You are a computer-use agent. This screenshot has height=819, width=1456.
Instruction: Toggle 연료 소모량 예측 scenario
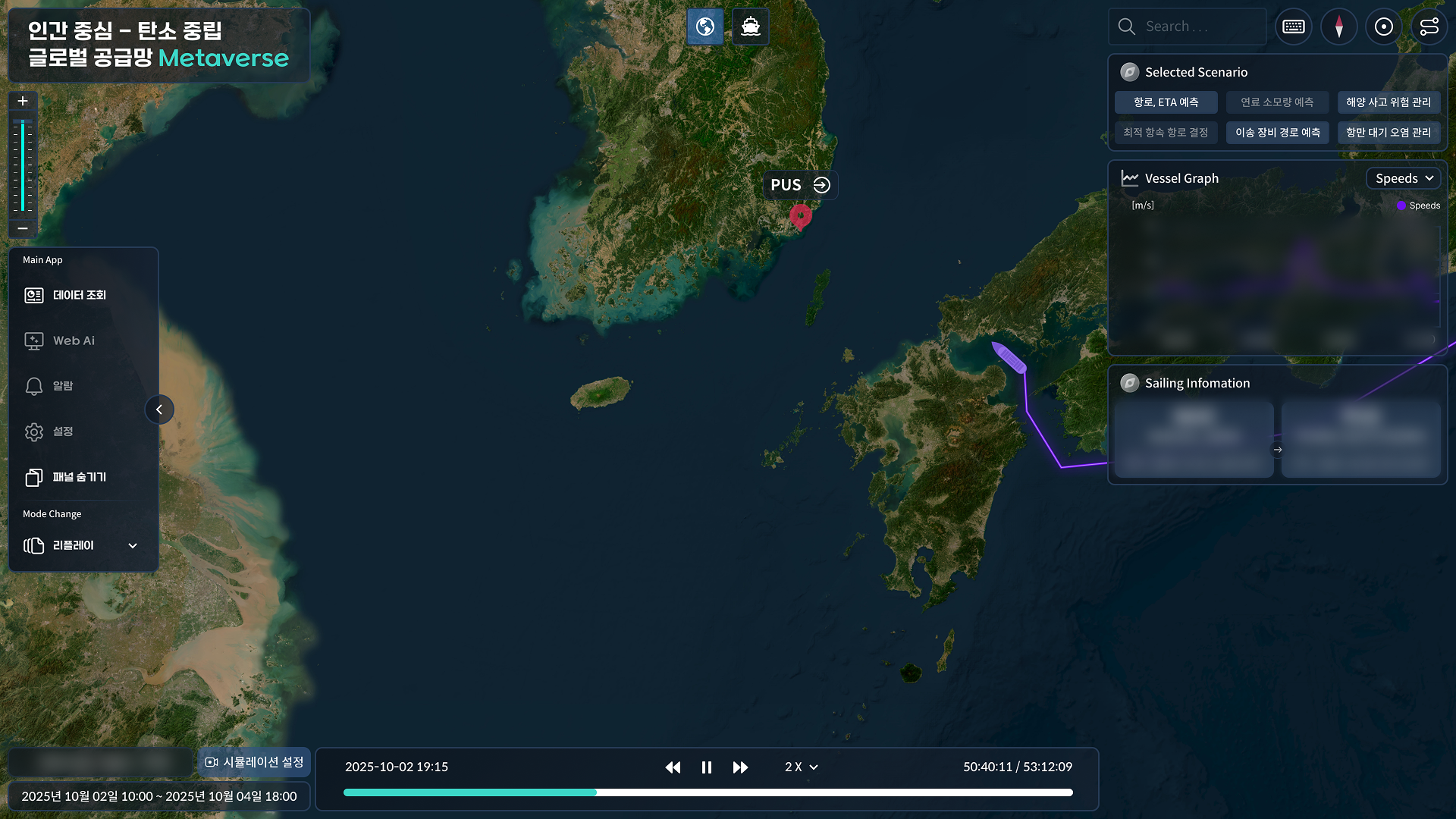[x=1278, y=102]
